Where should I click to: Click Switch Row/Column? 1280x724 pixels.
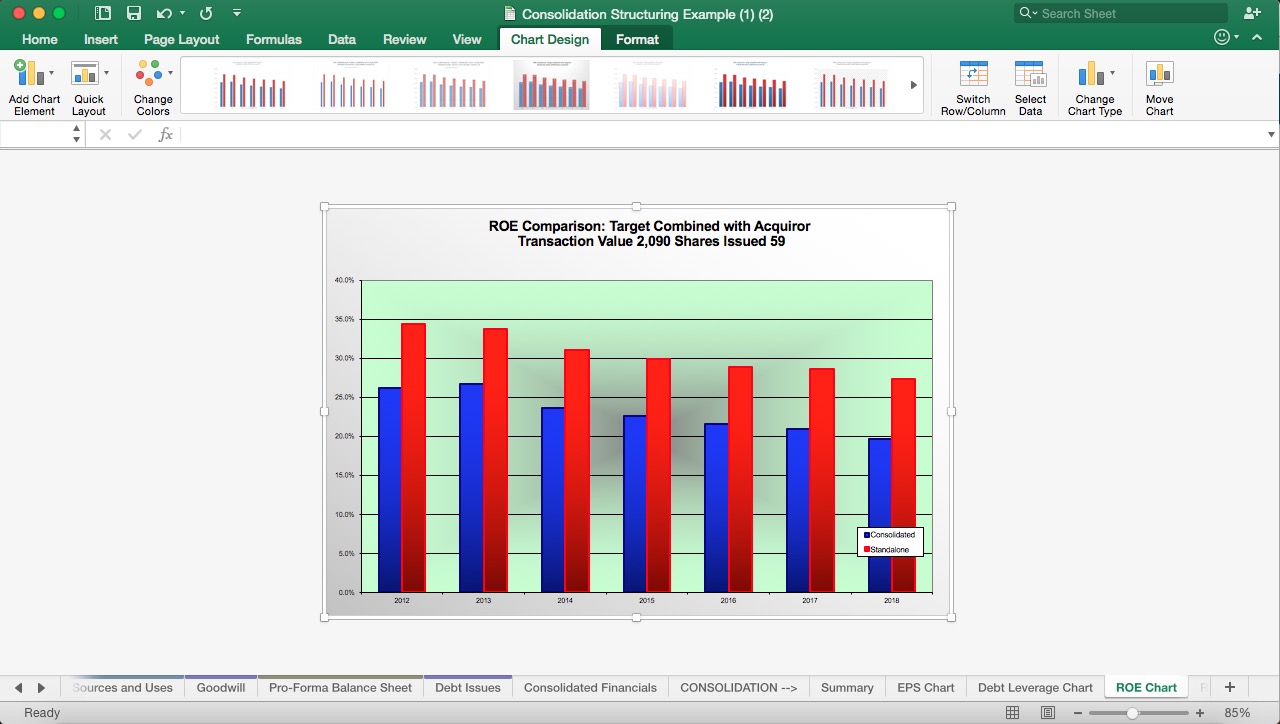[973, 85]
